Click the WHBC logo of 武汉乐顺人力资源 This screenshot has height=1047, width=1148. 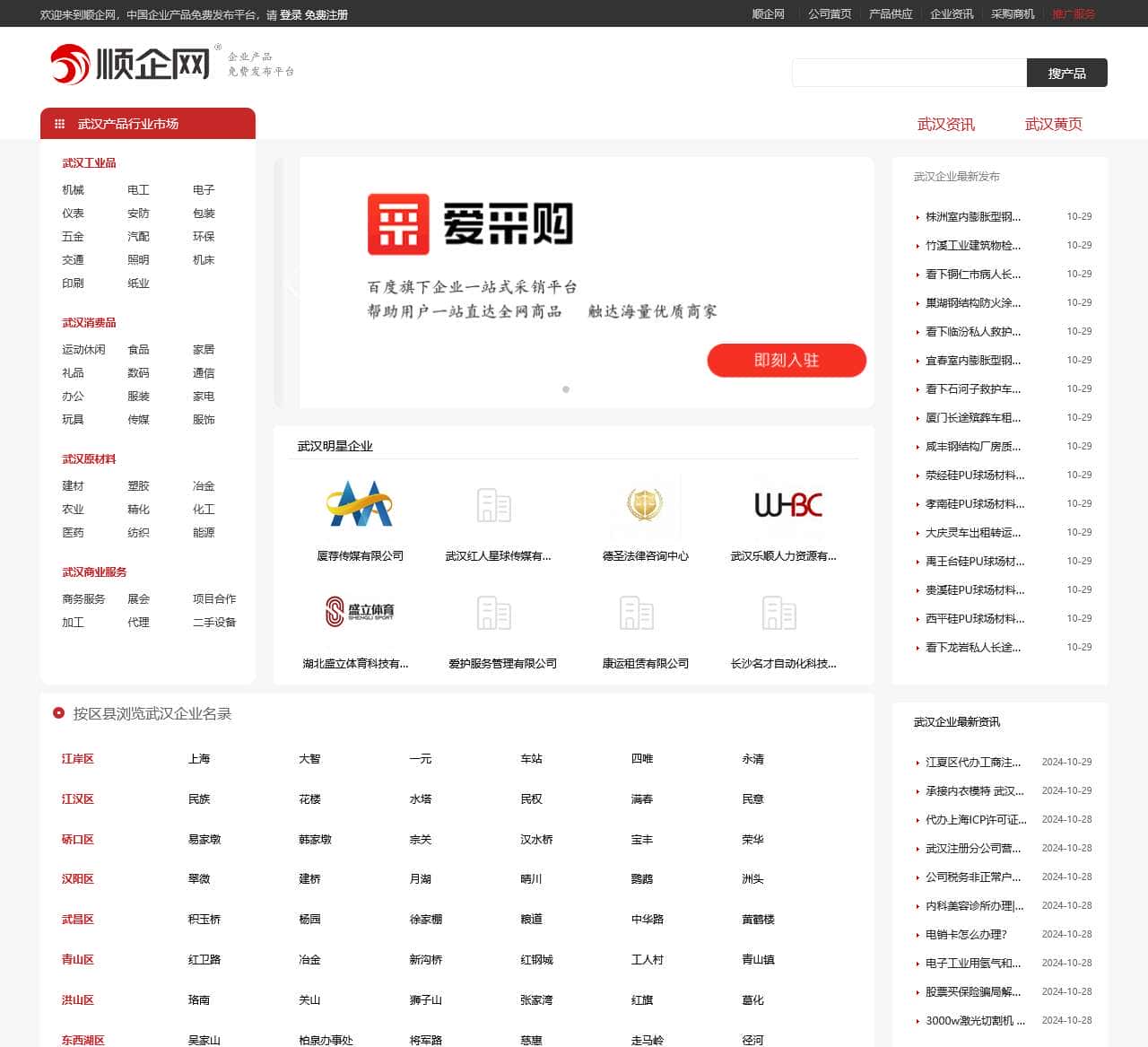pyautogui.click(x=788, y=505)
